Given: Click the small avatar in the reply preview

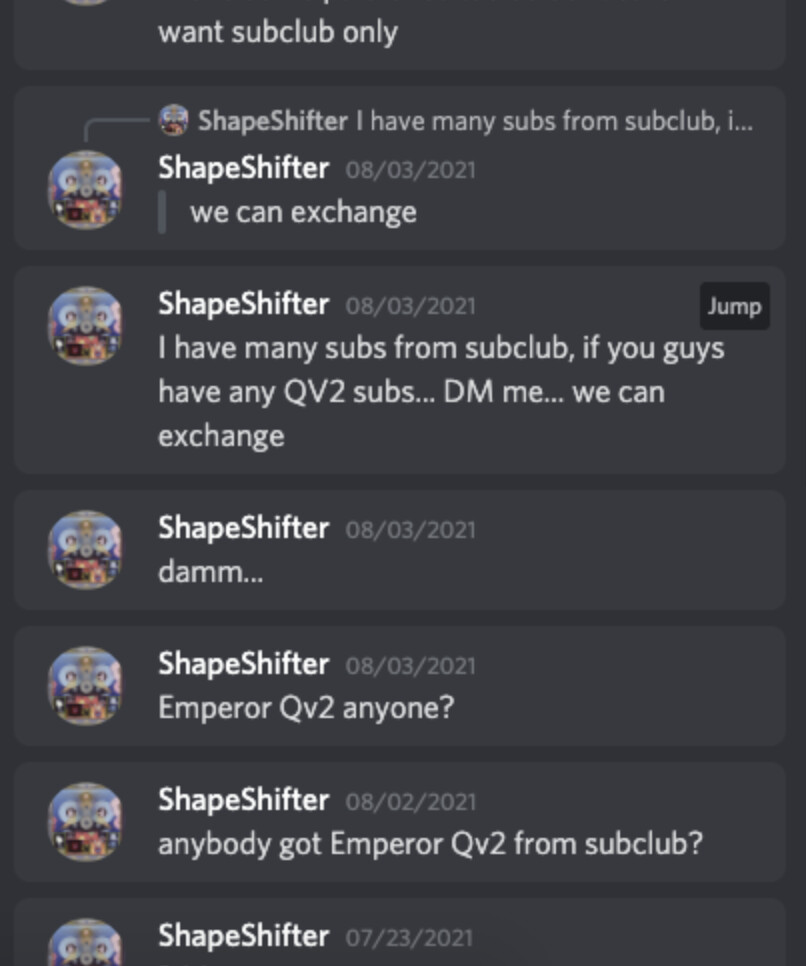Looking at the screenshot, I should click(x=173, y=121).
